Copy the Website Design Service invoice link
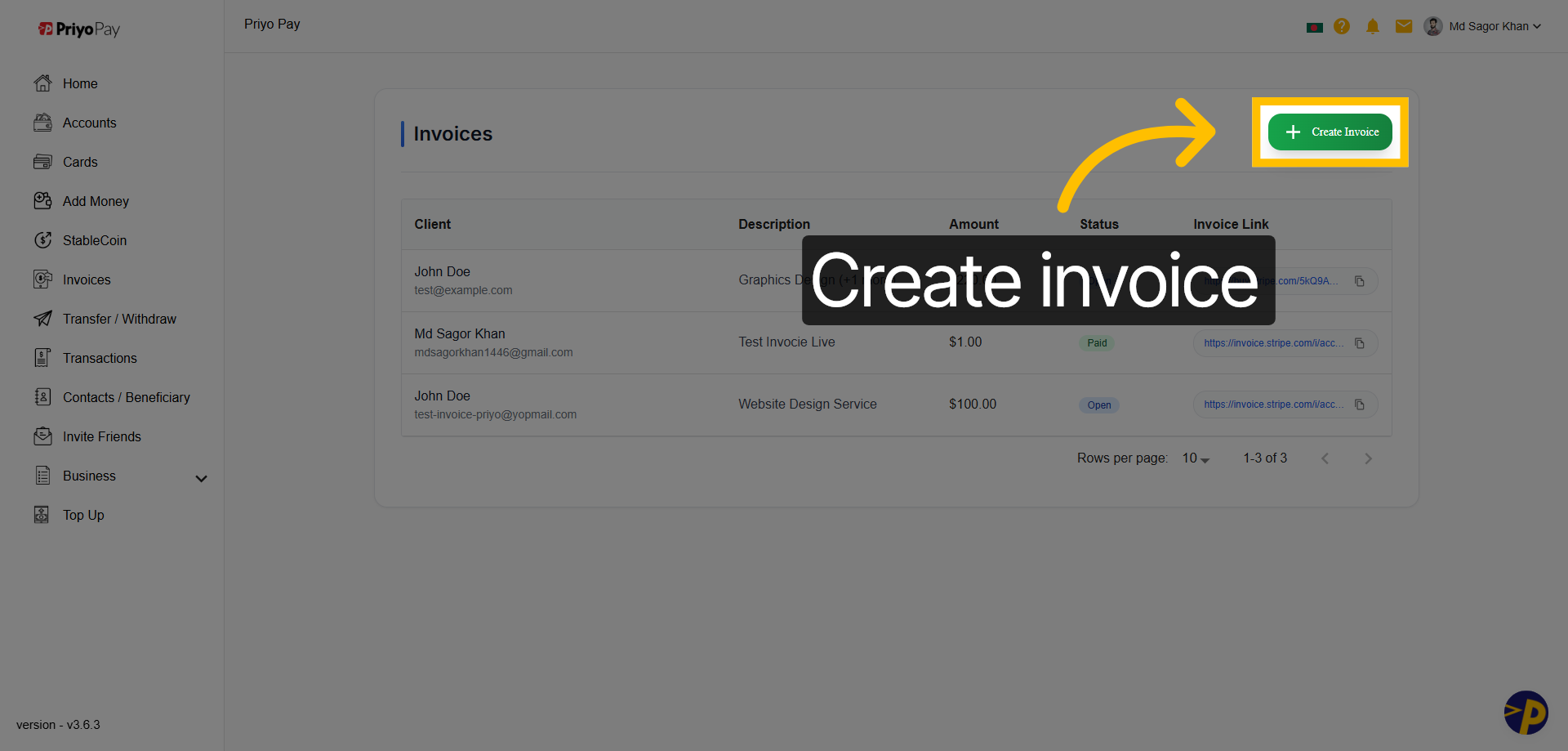Image resolution: width=1568 pixels, height=751 pixels. tap(1361, 405)
